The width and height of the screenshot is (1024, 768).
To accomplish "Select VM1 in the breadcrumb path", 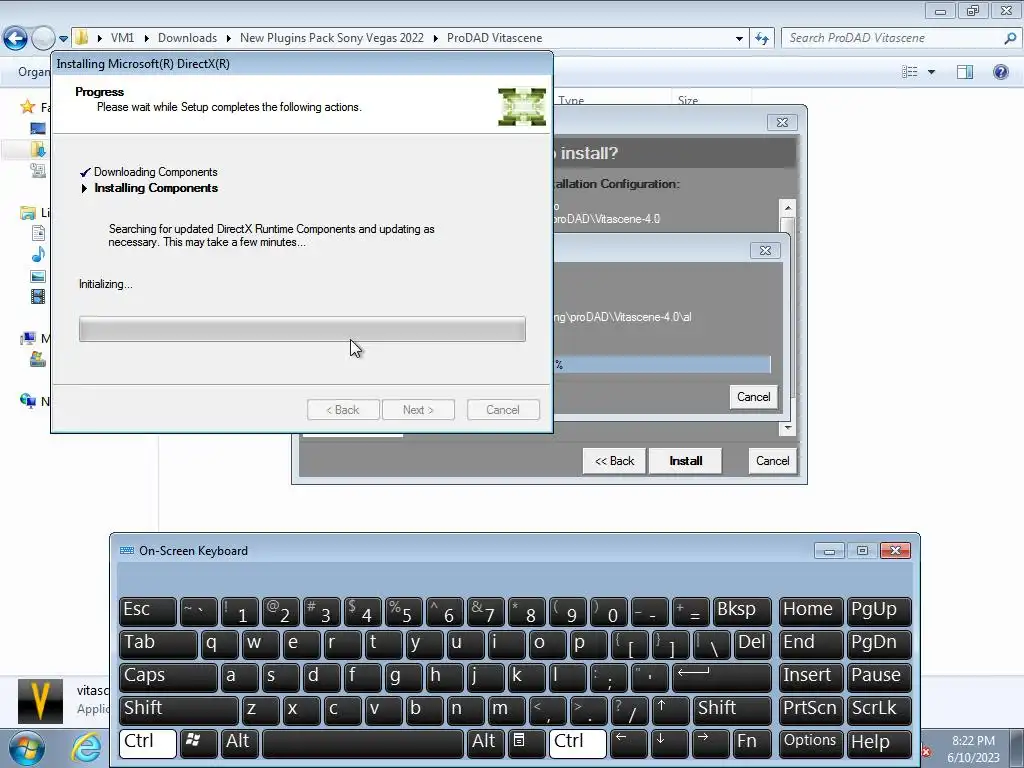I will (122, 38).
